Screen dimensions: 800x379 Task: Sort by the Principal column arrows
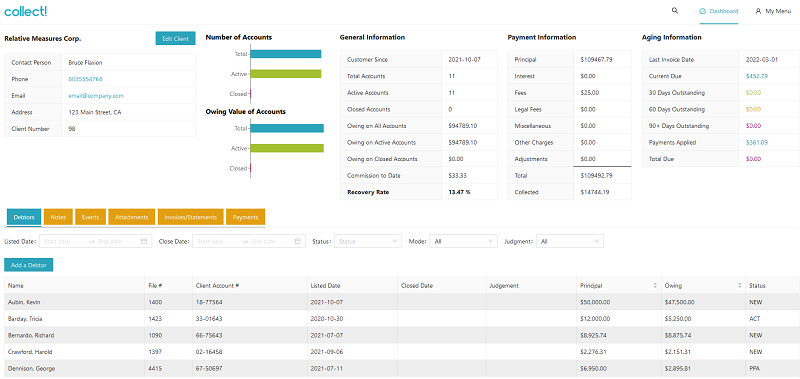tap(655, 286)
